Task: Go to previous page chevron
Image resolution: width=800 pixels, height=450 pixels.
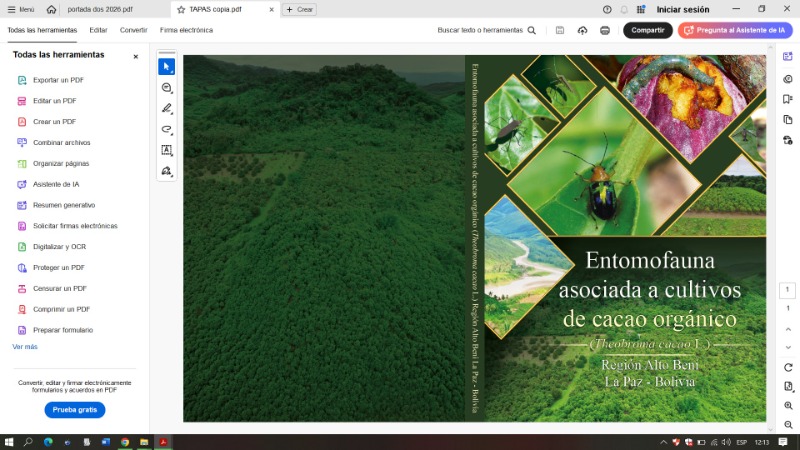Action: [788, 329]
